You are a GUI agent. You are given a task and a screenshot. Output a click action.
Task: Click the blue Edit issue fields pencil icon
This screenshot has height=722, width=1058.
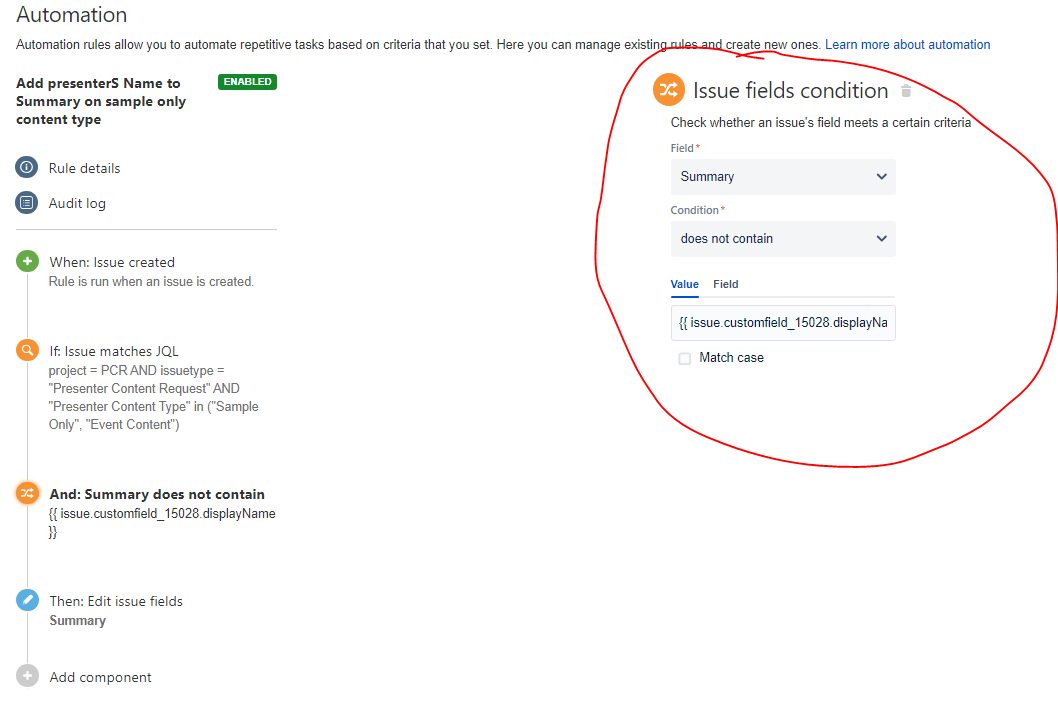point(27,600)
